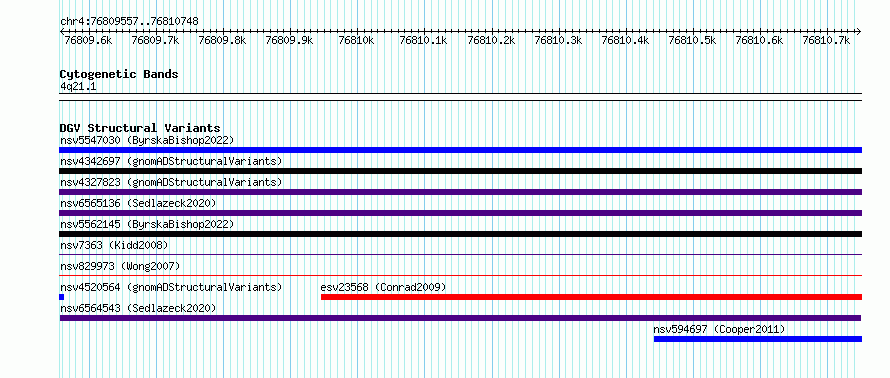The width and height of the screenshot is (890, 378).
Task: Select the black bar under nsv4342697
Action: 460,171
